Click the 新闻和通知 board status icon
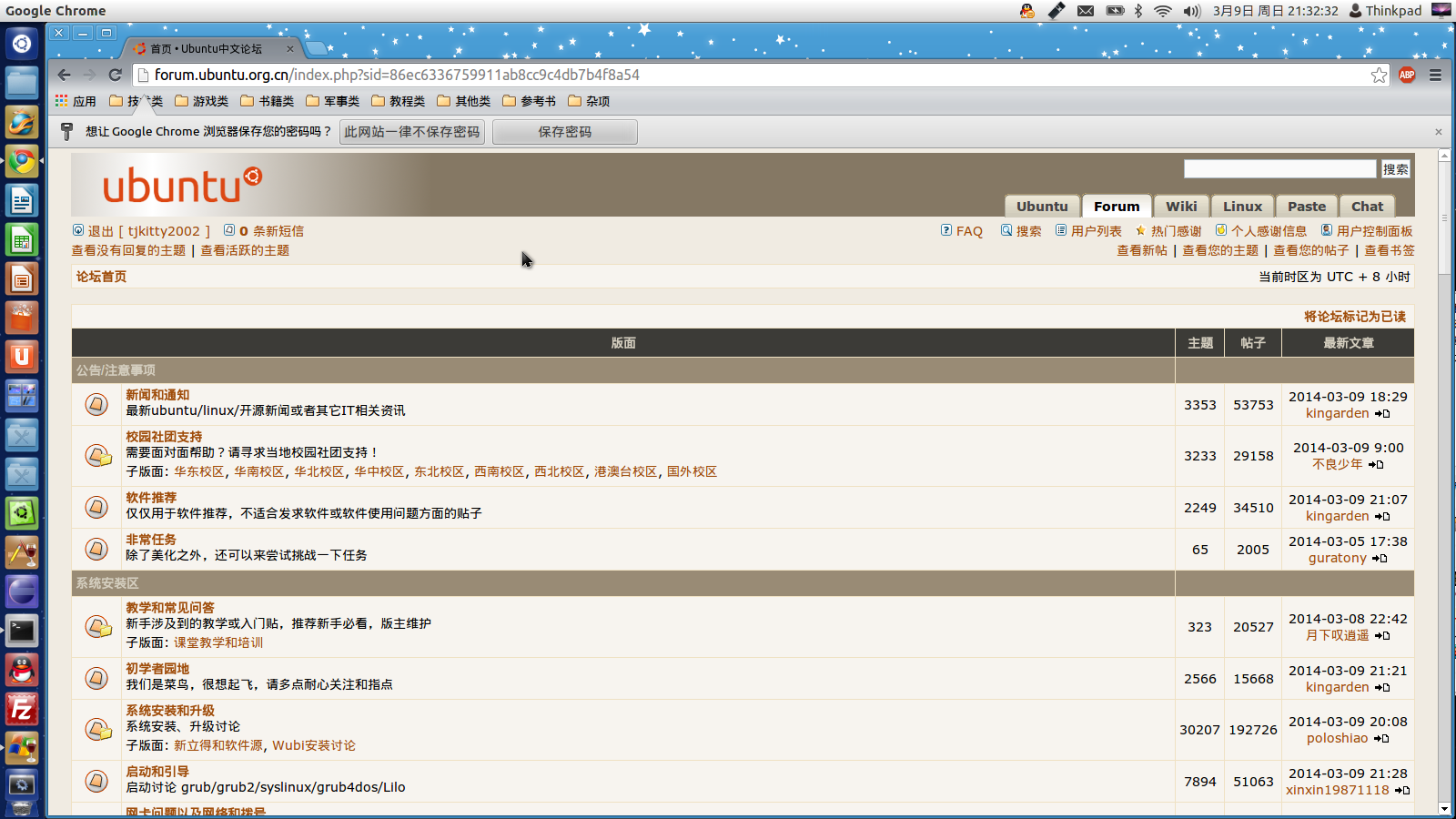Image resolution: width=1456 pixels, height=819 pixels. pyautogui.click(x=96, y=404)
